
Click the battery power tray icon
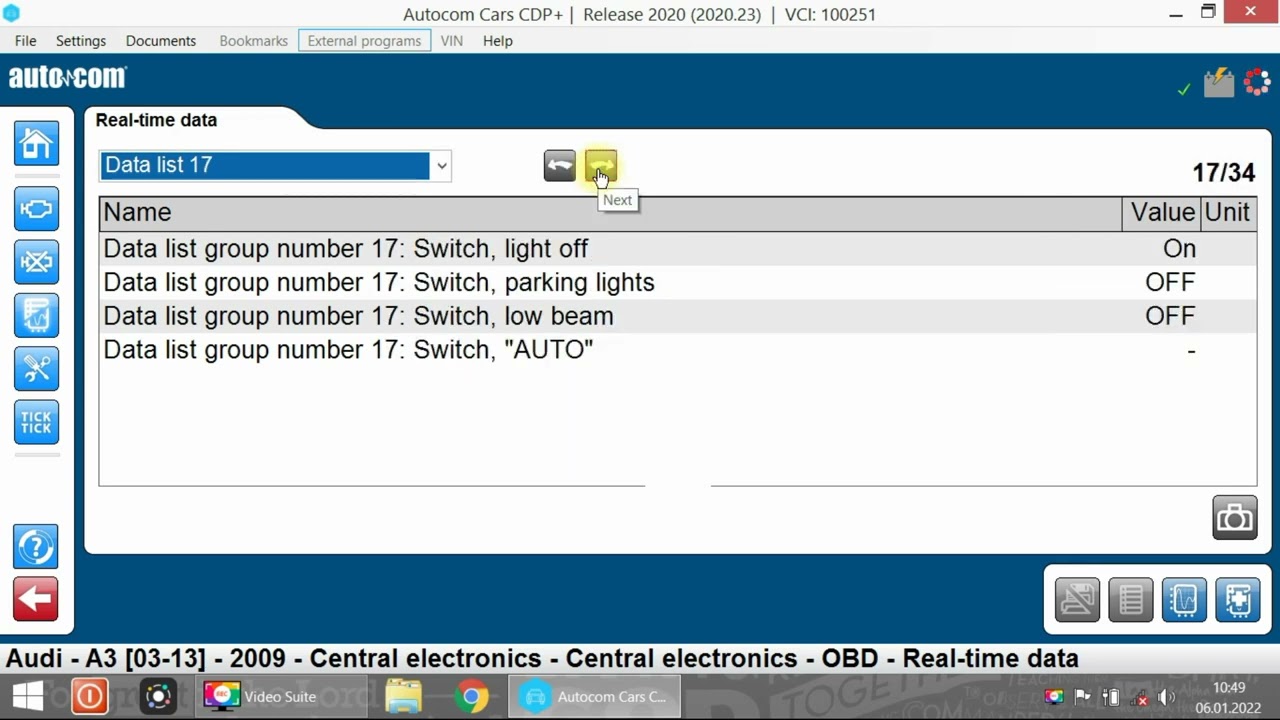tap(1111, 697)
